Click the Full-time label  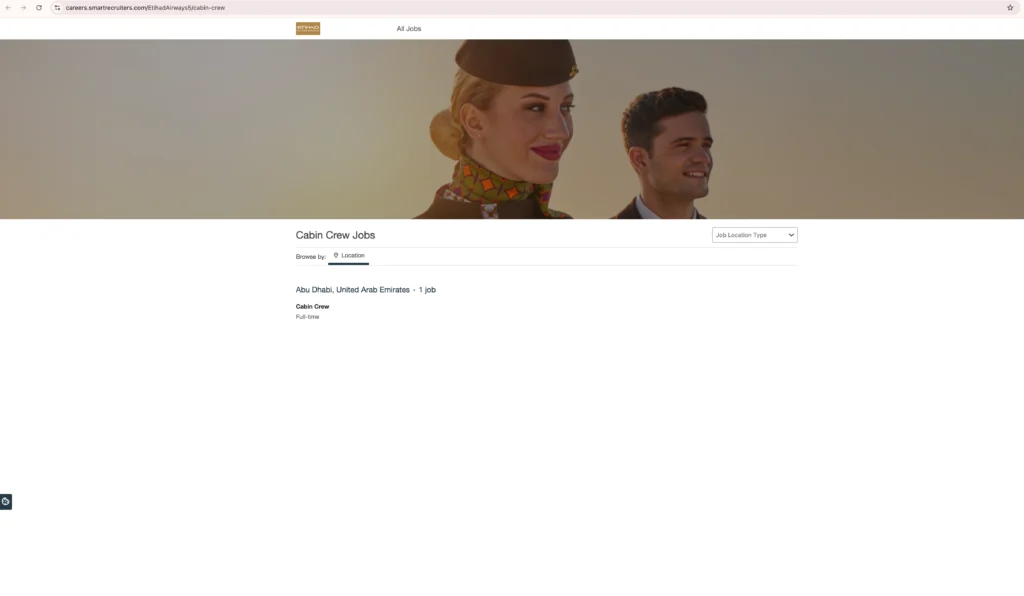point(308,317)
